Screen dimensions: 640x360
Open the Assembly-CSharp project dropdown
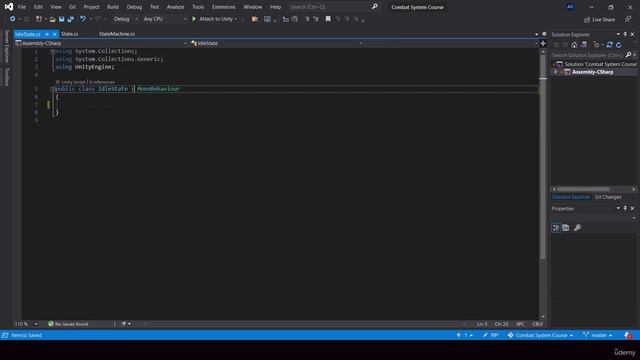pos(101,43)
